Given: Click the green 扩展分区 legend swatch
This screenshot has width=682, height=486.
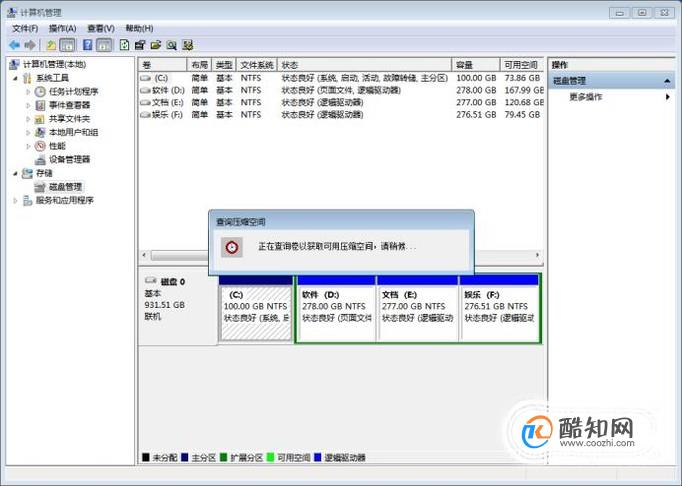Looking at the screenshot, I should tap(224, 458).
